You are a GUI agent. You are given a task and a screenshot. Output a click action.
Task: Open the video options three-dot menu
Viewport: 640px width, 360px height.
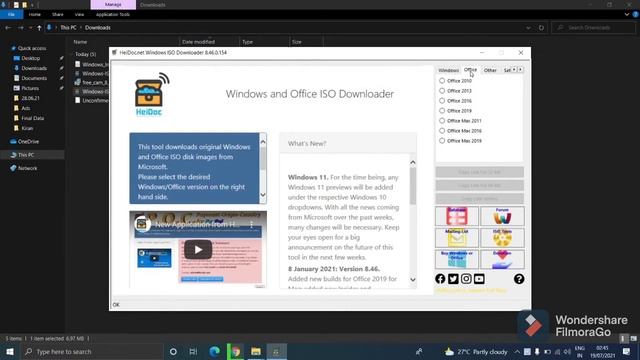[251, 224]
